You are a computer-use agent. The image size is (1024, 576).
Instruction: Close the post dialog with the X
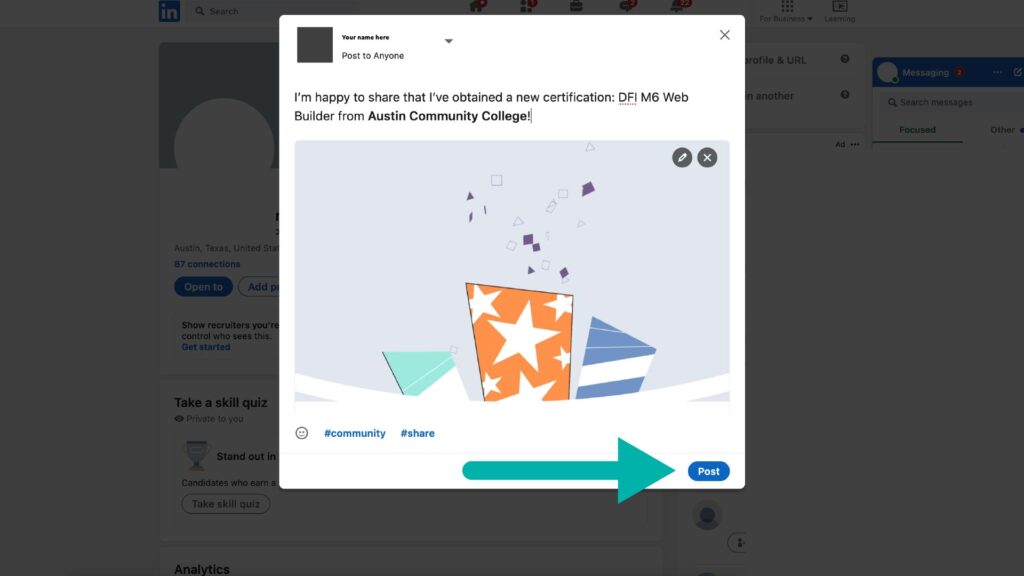(724, 35)
